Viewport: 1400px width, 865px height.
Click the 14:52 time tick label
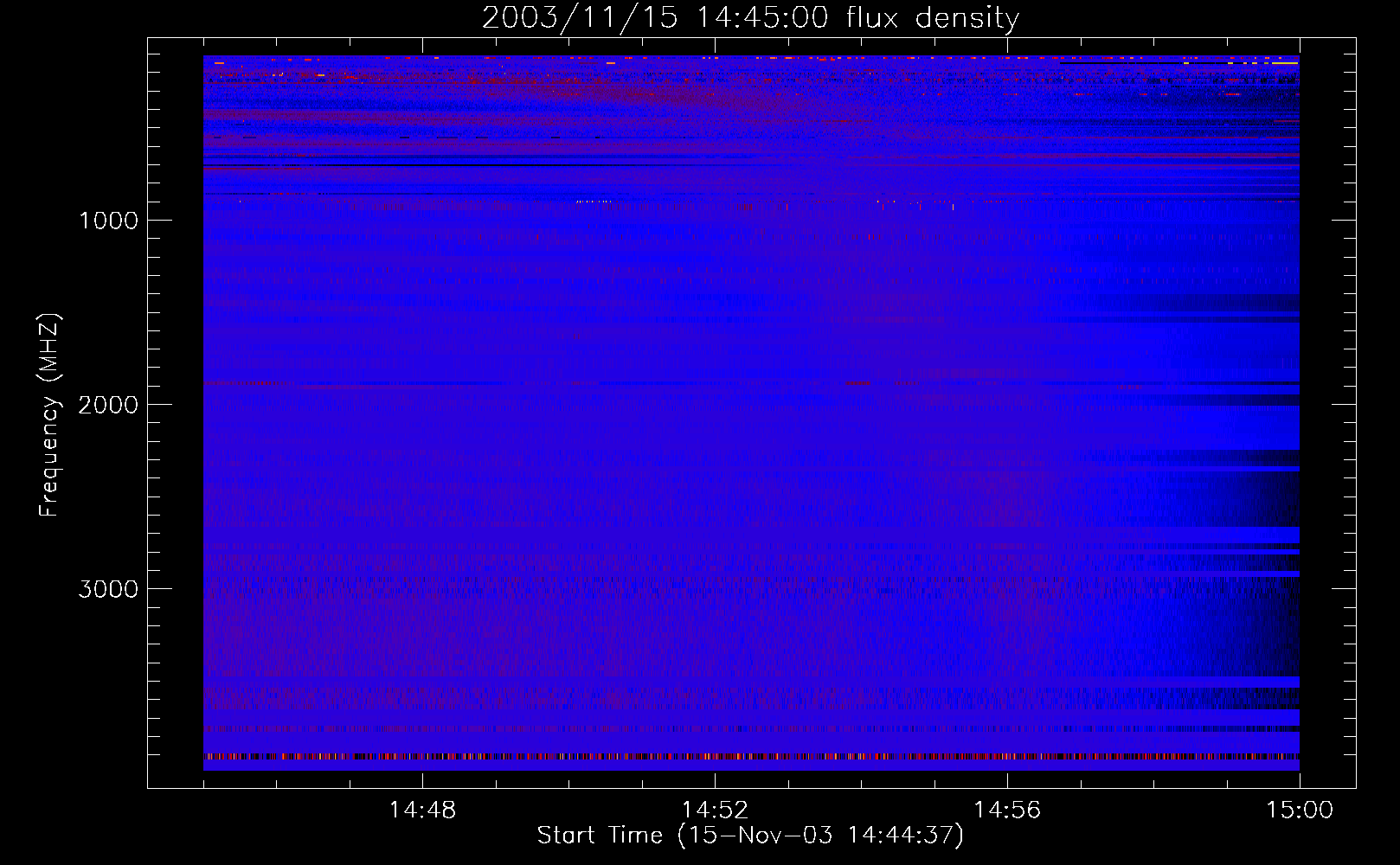point(715,811)
